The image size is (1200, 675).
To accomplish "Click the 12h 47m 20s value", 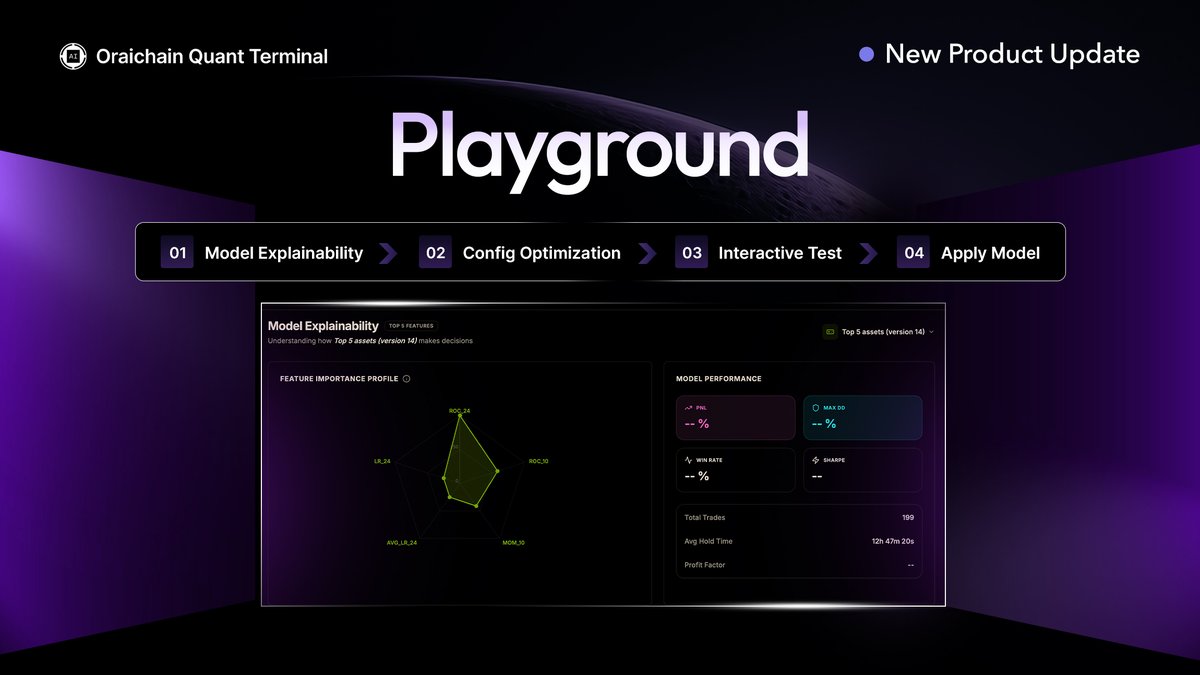I will pyautogui.click(x=893, y=541).
